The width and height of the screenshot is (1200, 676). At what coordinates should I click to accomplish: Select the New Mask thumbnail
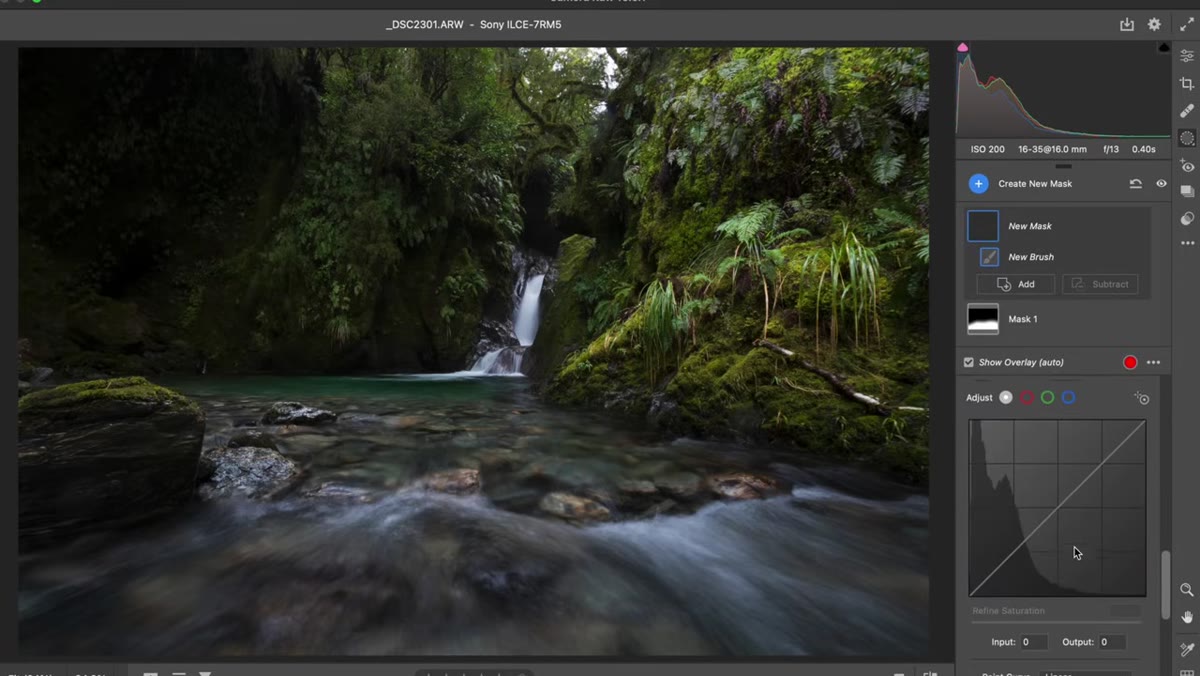[983, 226]
